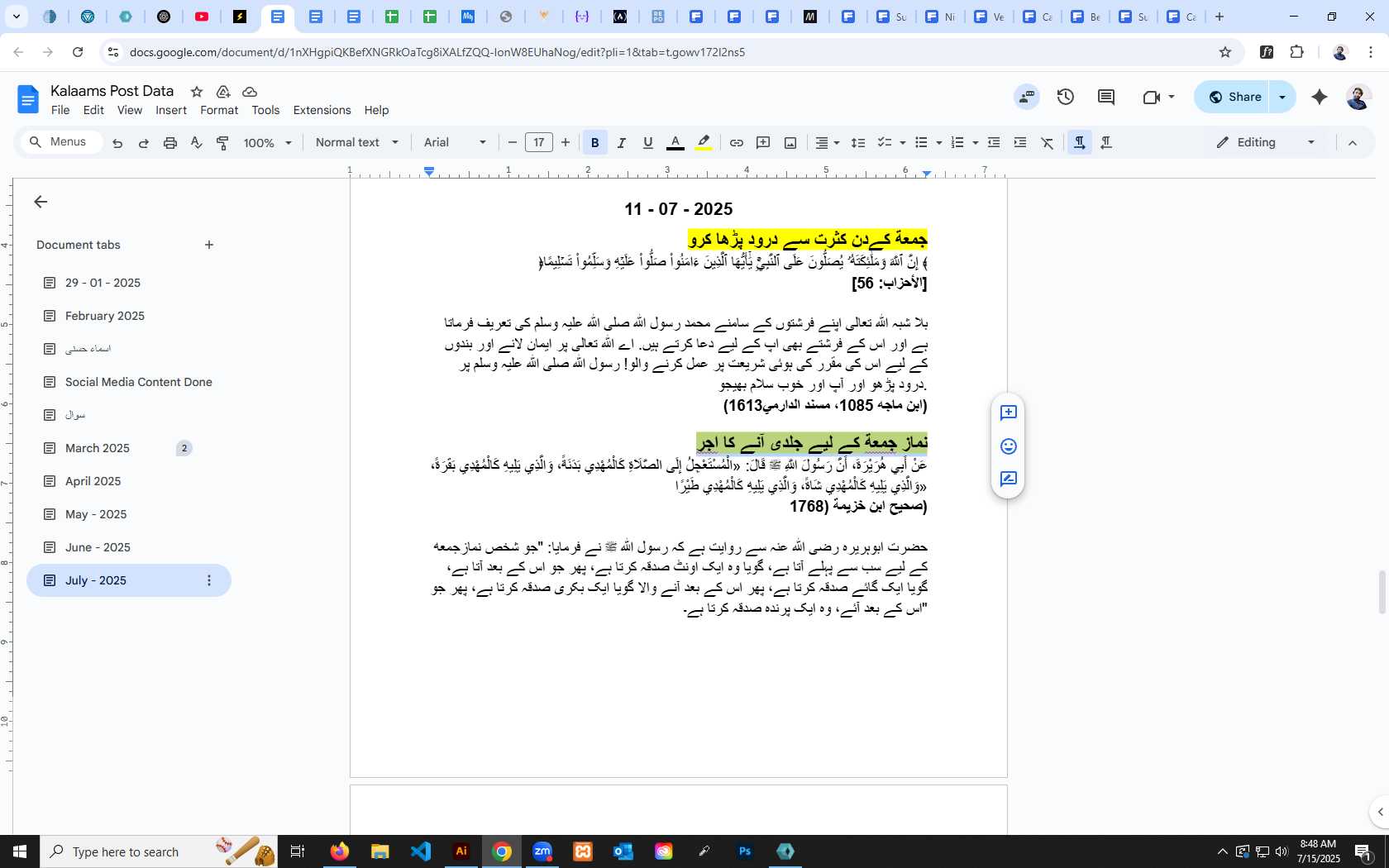Image resolution: width=1389 pixels, height=868 pixels.
Task: Add a new document tab with plus
Action: point(209,245)
